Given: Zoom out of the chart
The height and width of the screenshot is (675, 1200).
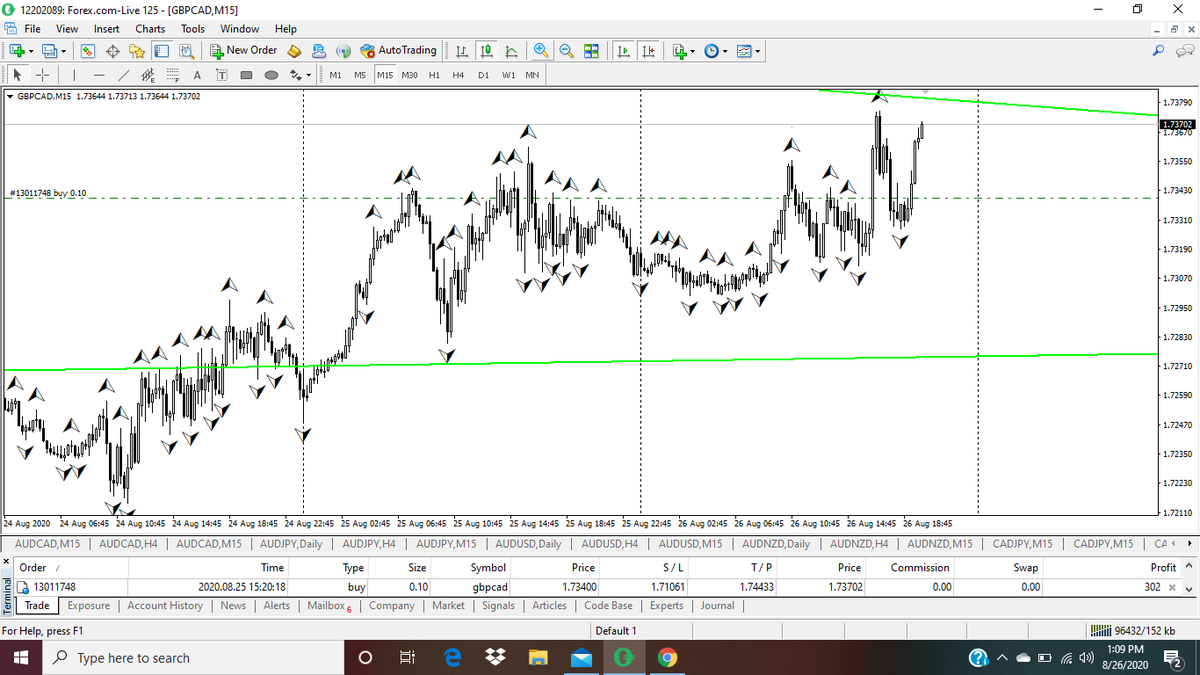Looking at the screenshot, I should click(x=566, y=50).
